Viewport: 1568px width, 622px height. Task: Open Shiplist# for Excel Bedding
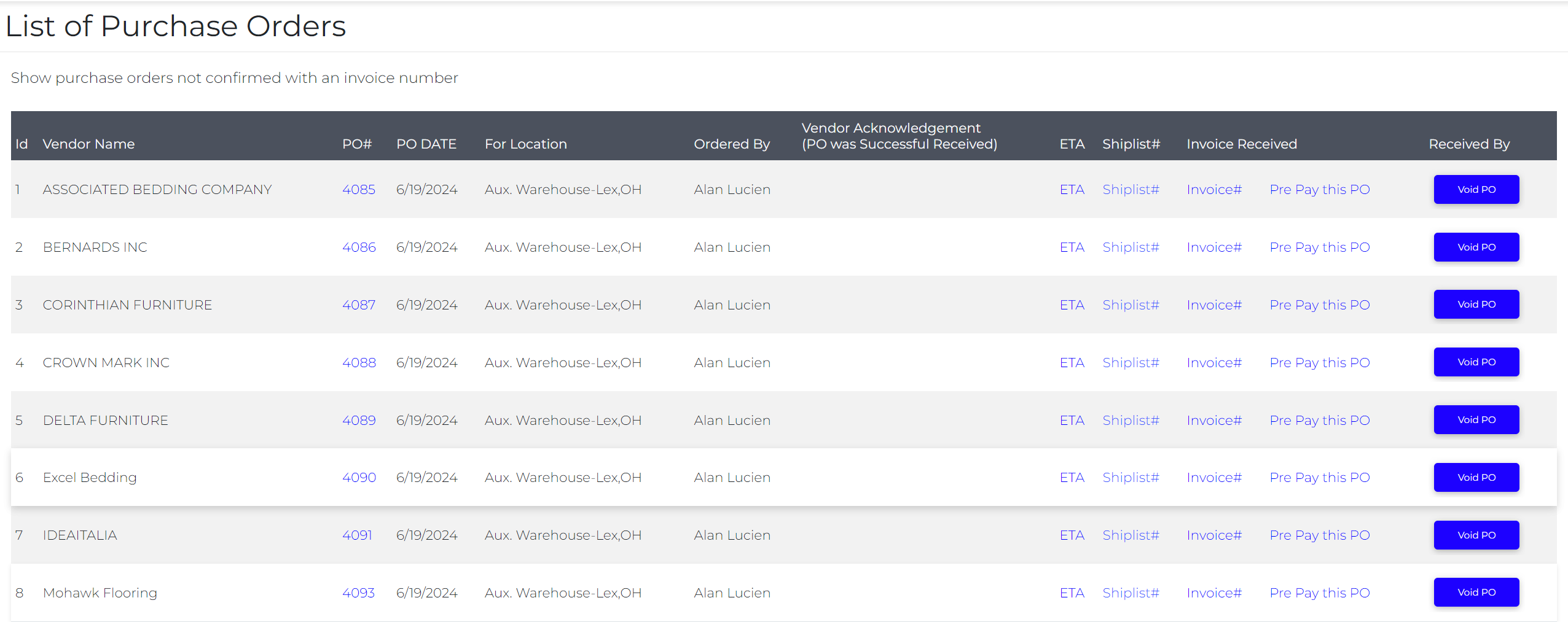pos(1131,477)
